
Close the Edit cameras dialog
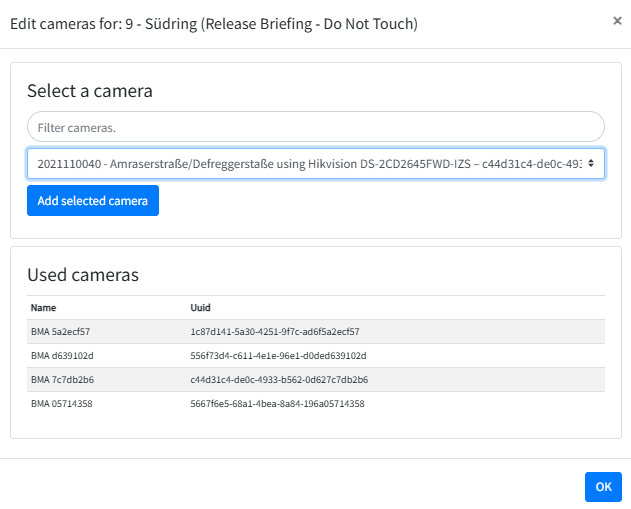(x=617, y=21)
